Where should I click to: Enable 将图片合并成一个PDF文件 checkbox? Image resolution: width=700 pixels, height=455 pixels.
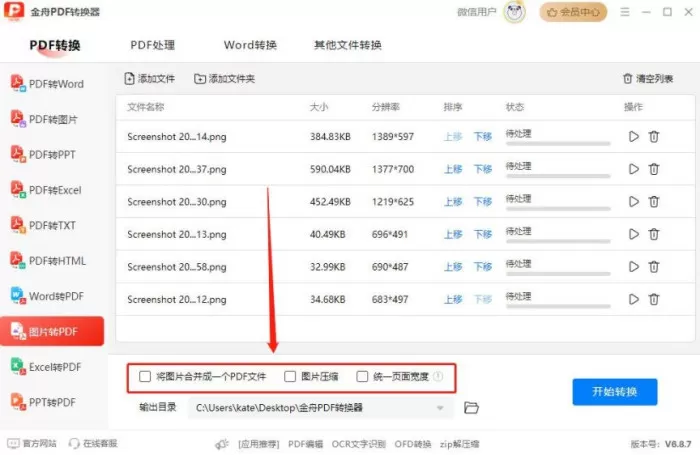click(145, 376)
